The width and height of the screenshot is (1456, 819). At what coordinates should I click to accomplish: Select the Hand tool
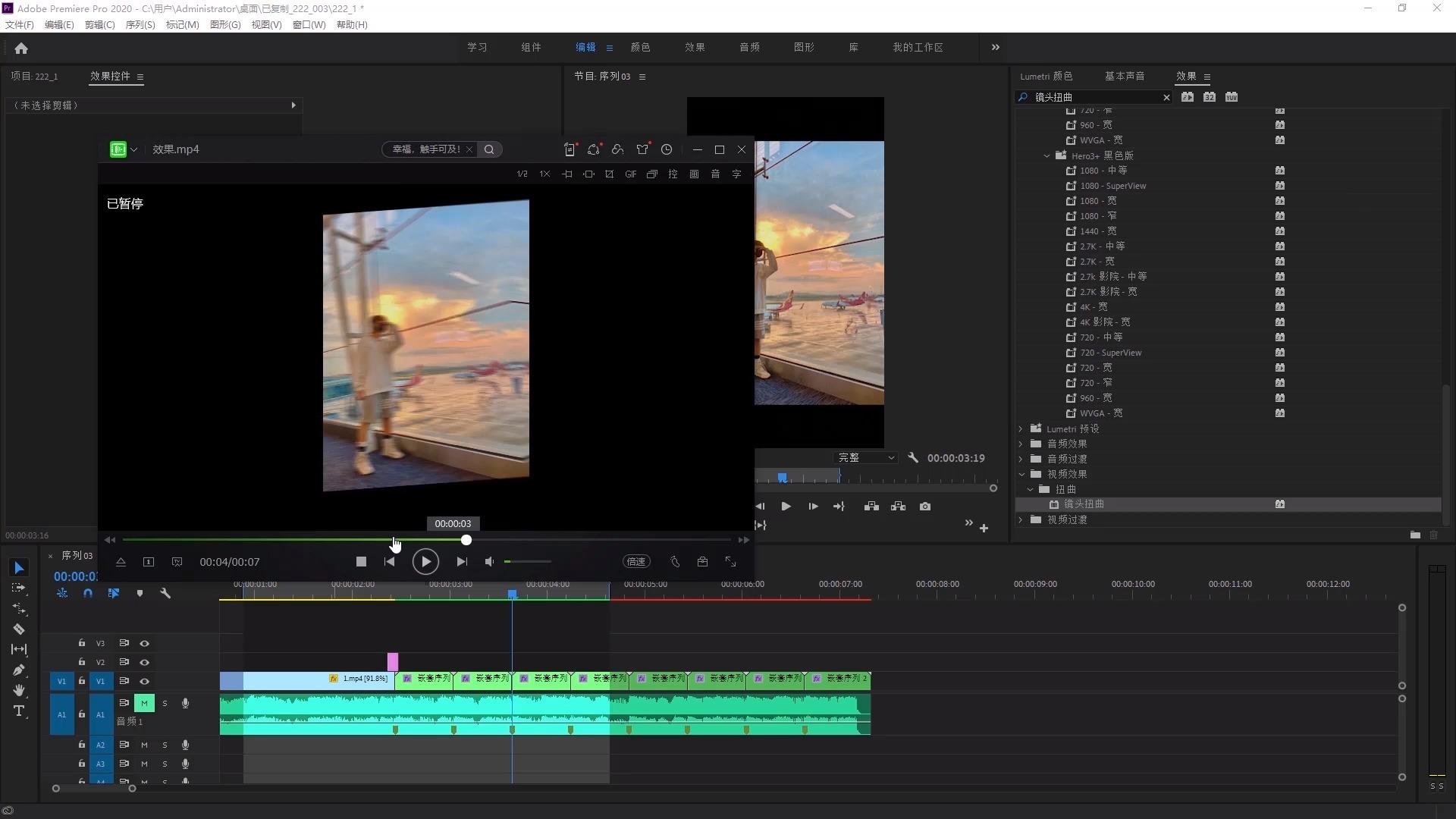19,691
